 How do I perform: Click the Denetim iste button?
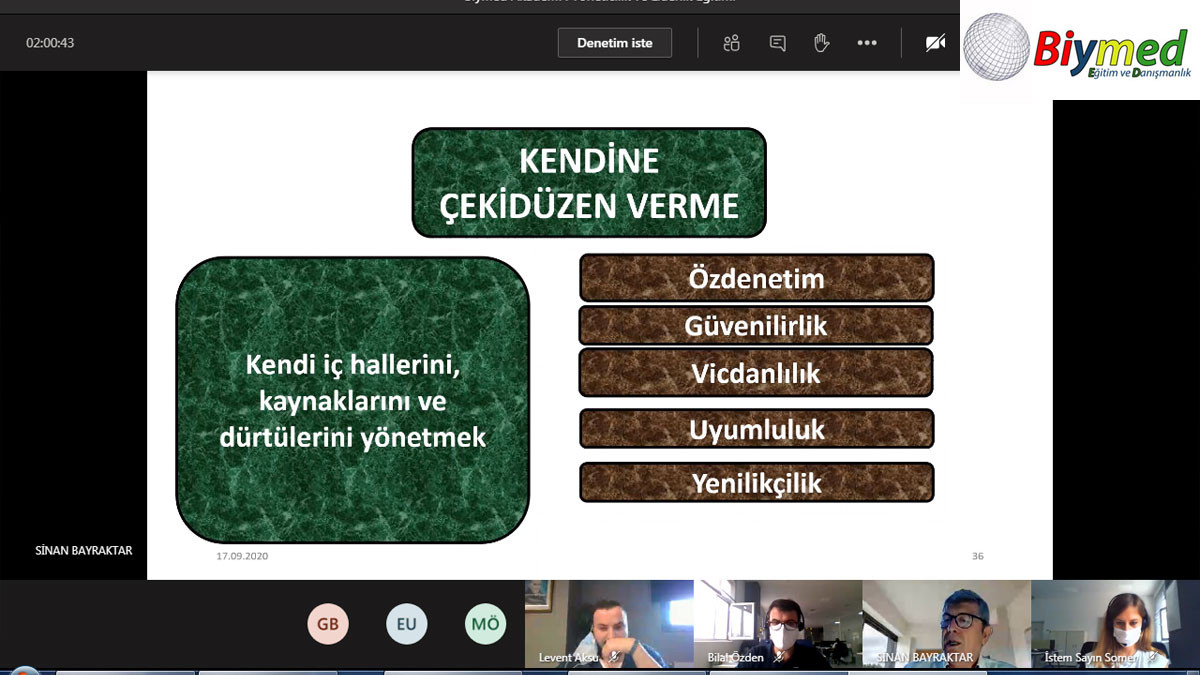click(x=614, y=42)
